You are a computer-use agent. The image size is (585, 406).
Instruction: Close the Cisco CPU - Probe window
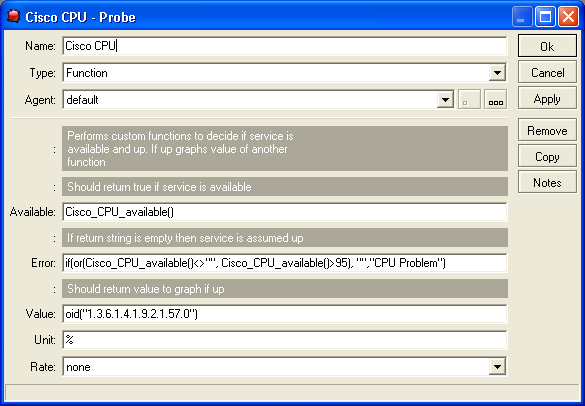coord(568,17)
